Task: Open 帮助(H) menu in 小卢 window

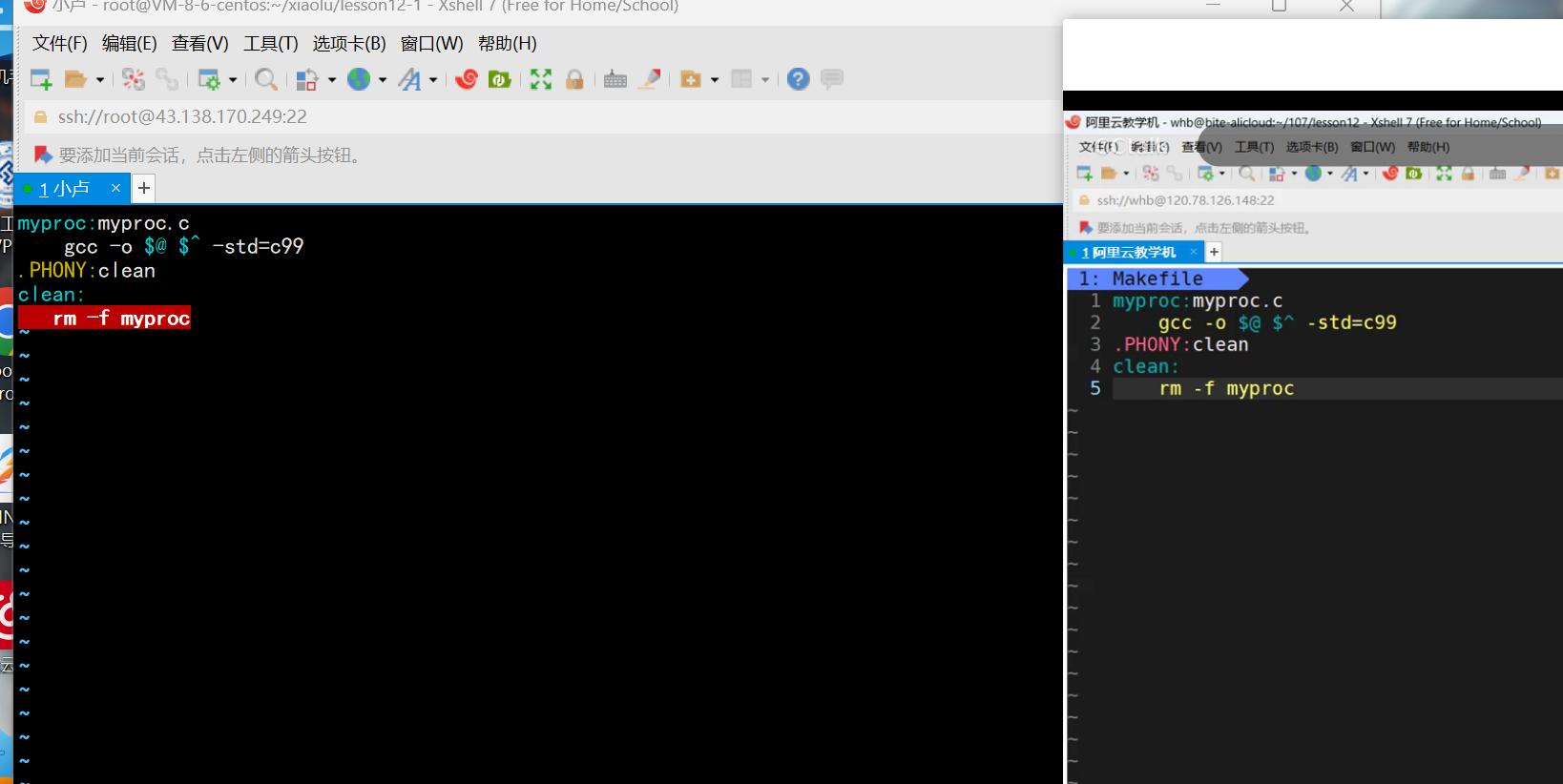Action: [508, 44]
